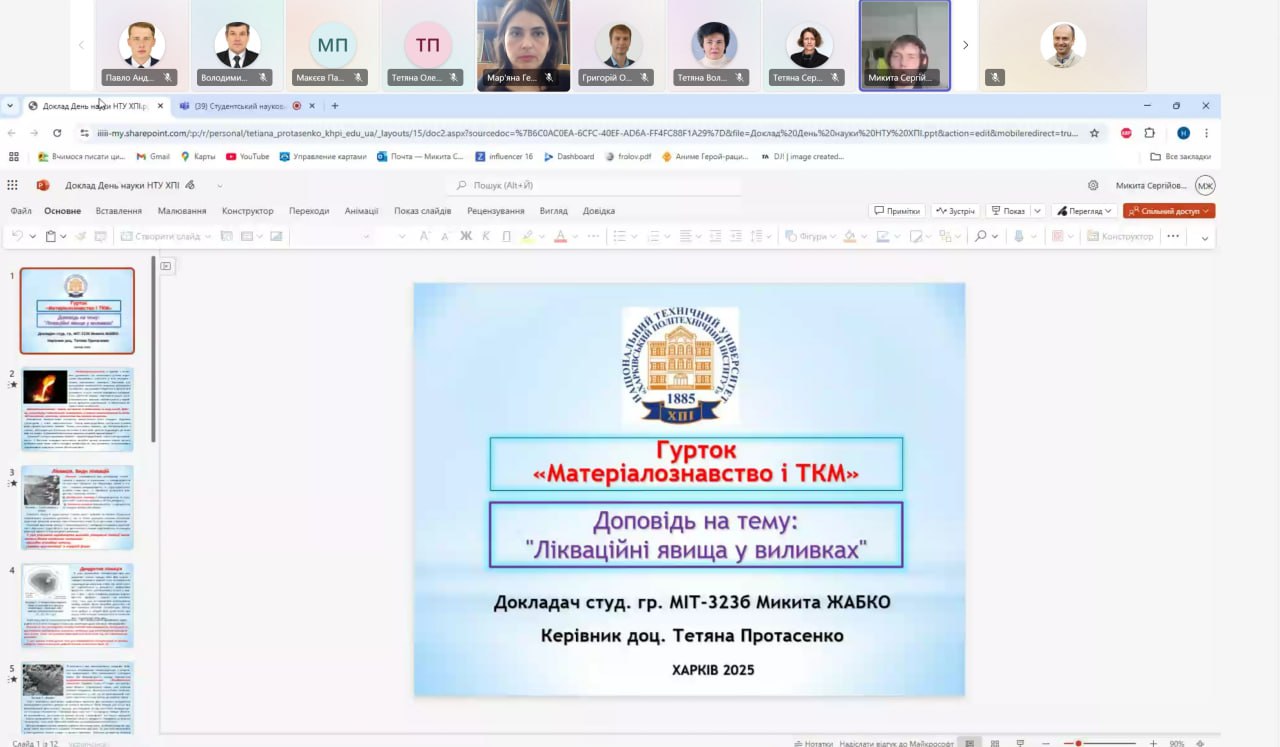Expand the Показ slideshow dropdown arrow
The image size is (1280, 747).
click(x=1037, y=211)
